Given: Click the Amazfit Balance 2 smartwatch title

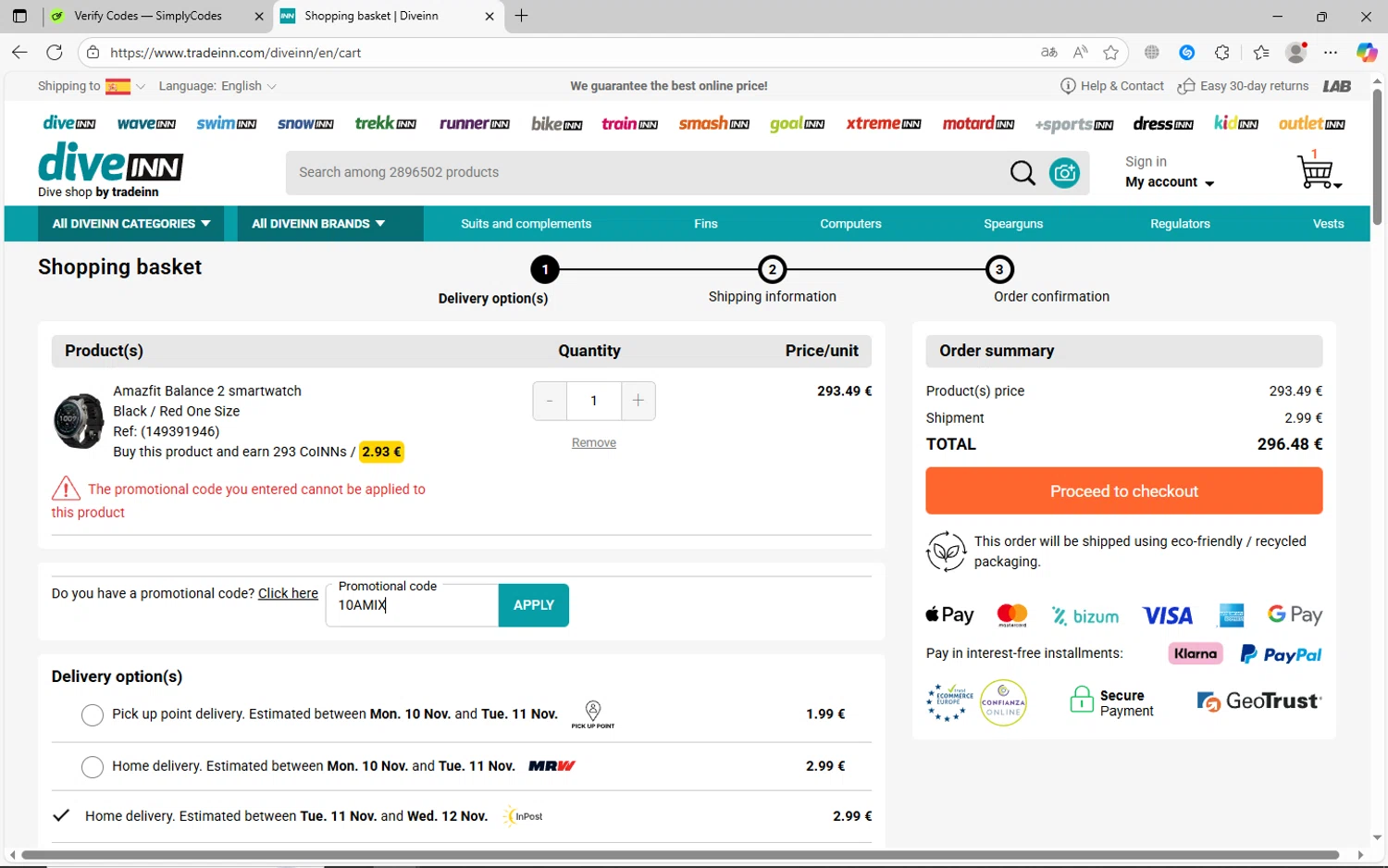Looking at the screenshot, I should [x=207, y=391].
